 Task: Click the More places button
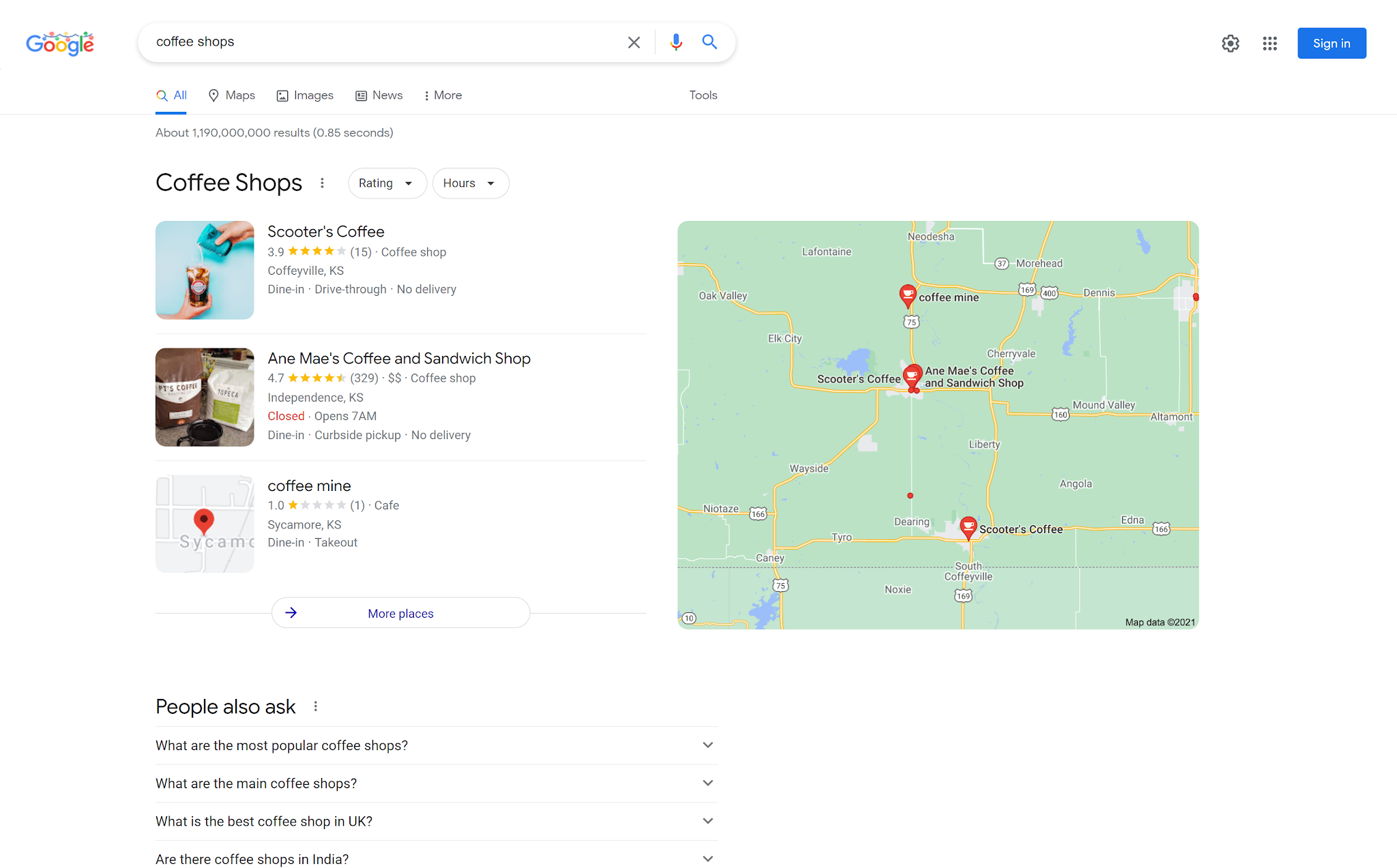[400, 613]
